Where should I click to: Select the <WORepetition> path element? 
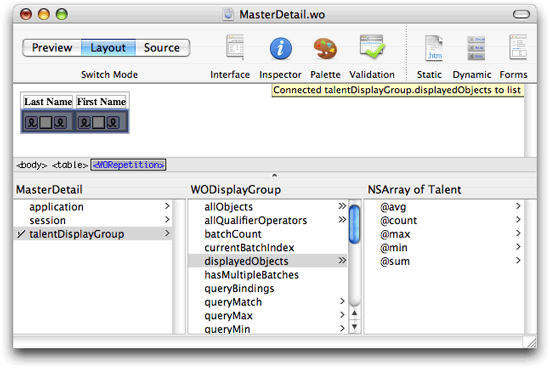pos(128,165)
